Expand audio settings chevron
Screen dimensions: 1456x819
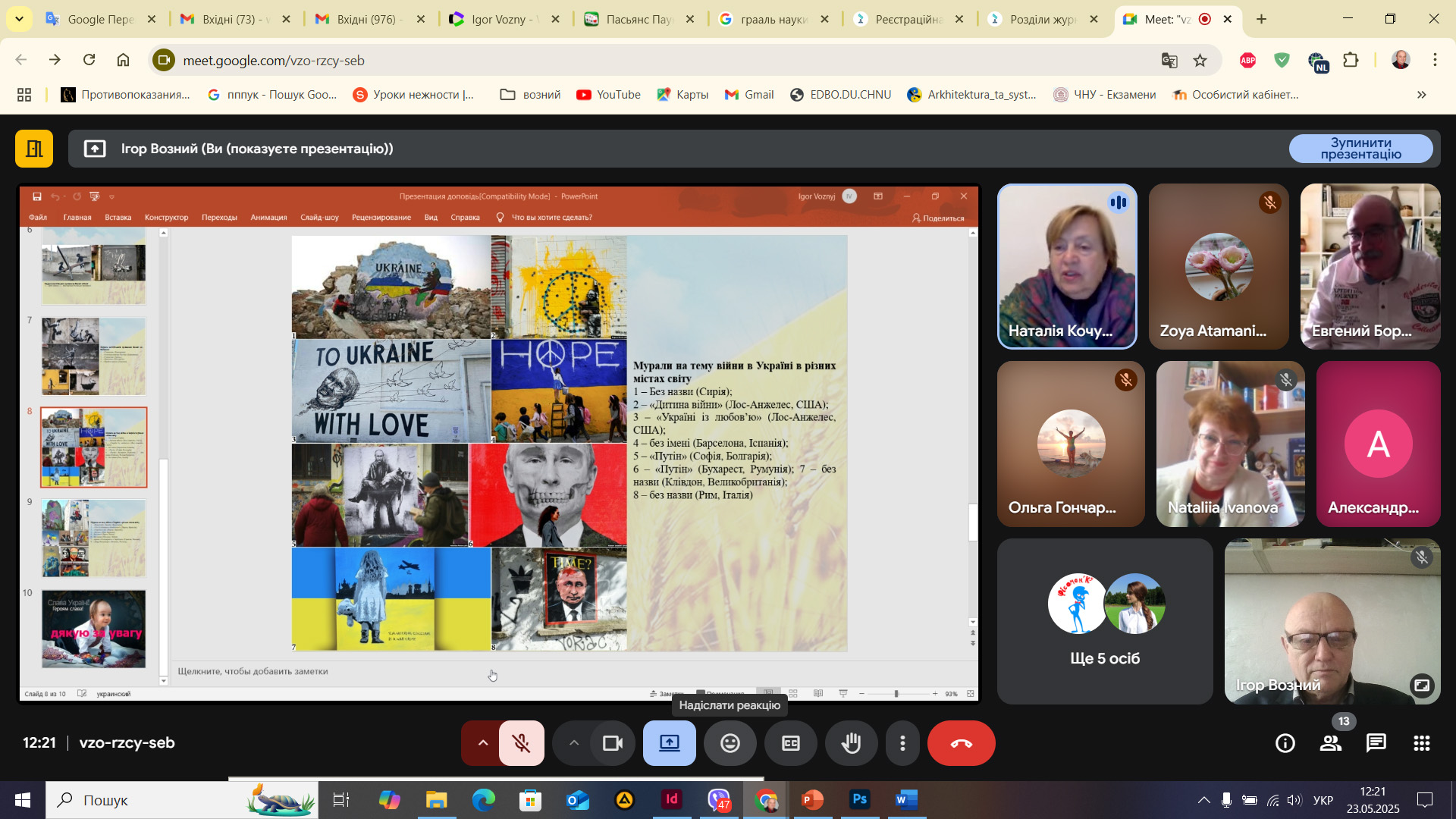(482, 743)
